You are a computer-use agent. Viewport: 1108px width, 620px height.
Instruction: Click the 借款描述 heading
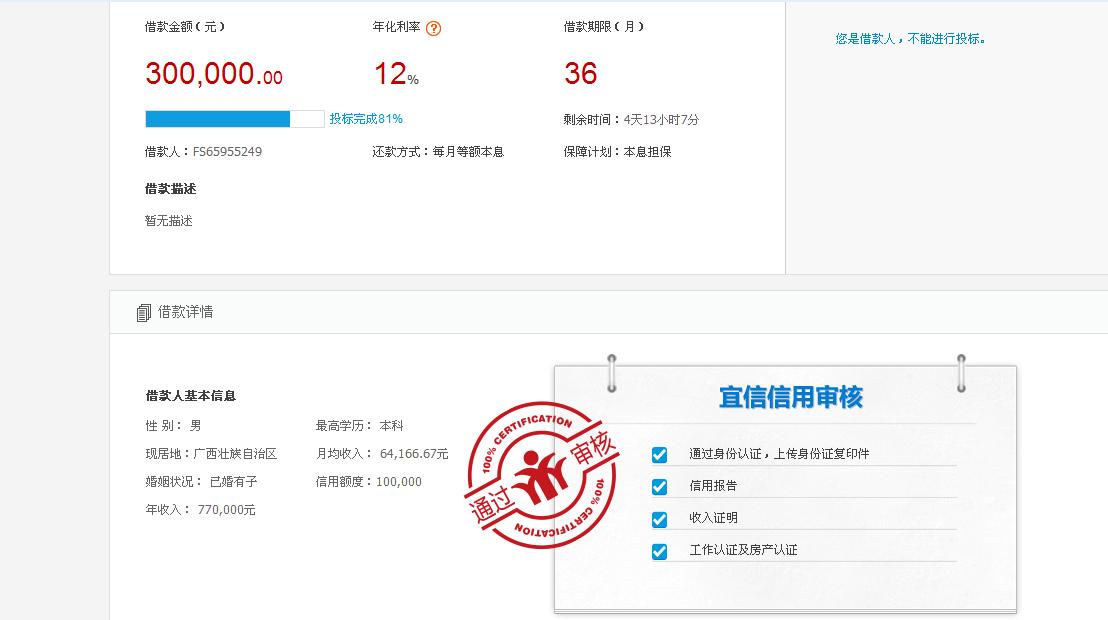click(170, 189)
